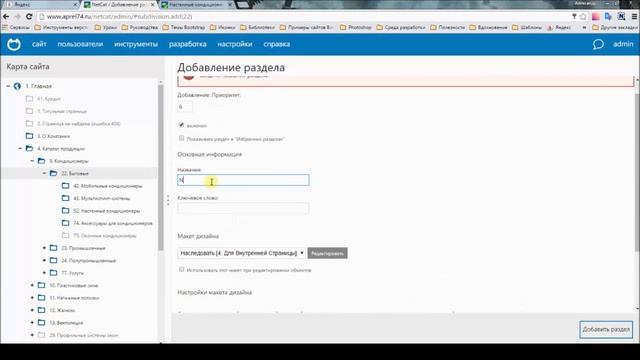Click the browser back arrow

point(6,16)
